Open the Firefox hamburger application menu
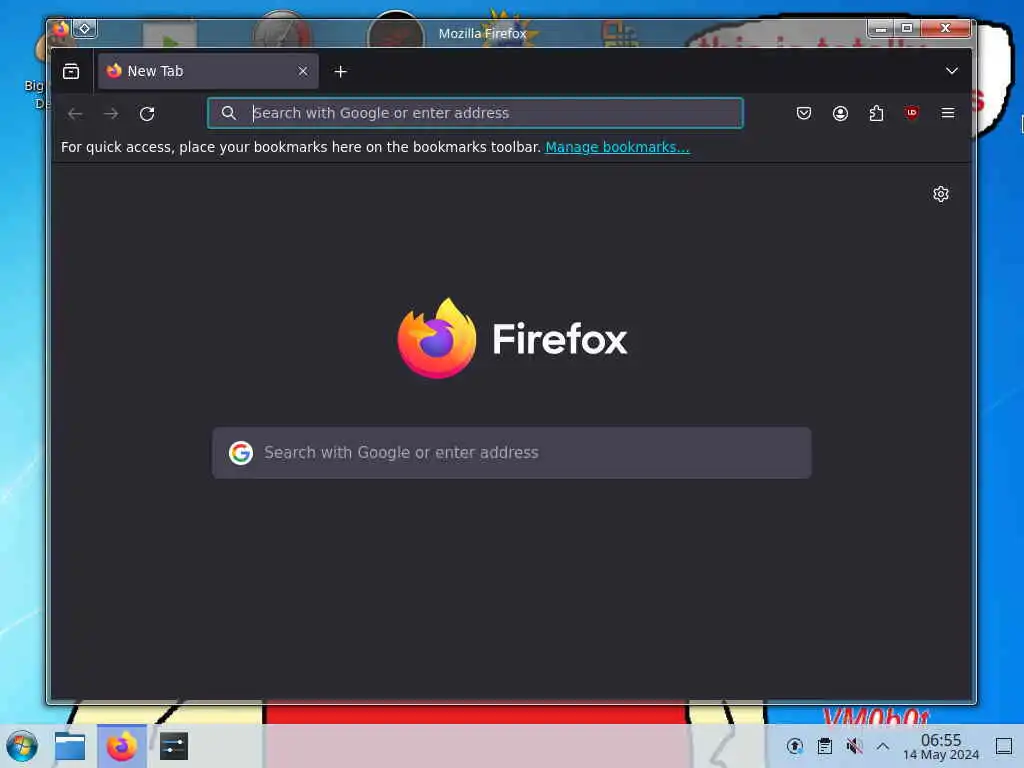This screenshot has width=1024, height=768. point(948,113)
